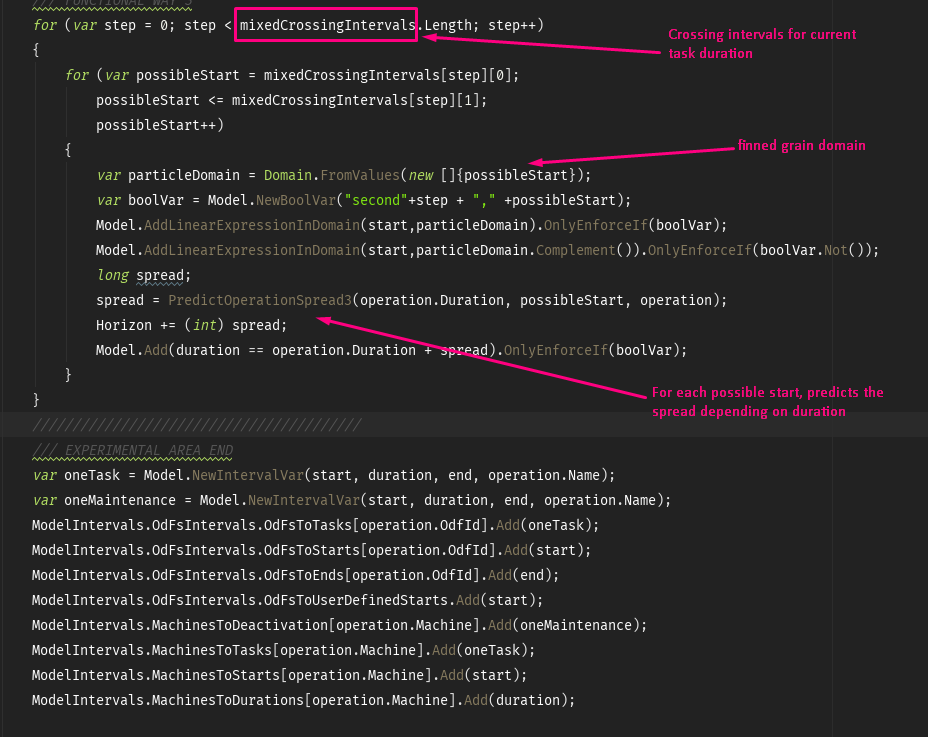
Task: Click 'MachinesToDeactivation' in the ModelIntervals line
Action: (240, 626)
